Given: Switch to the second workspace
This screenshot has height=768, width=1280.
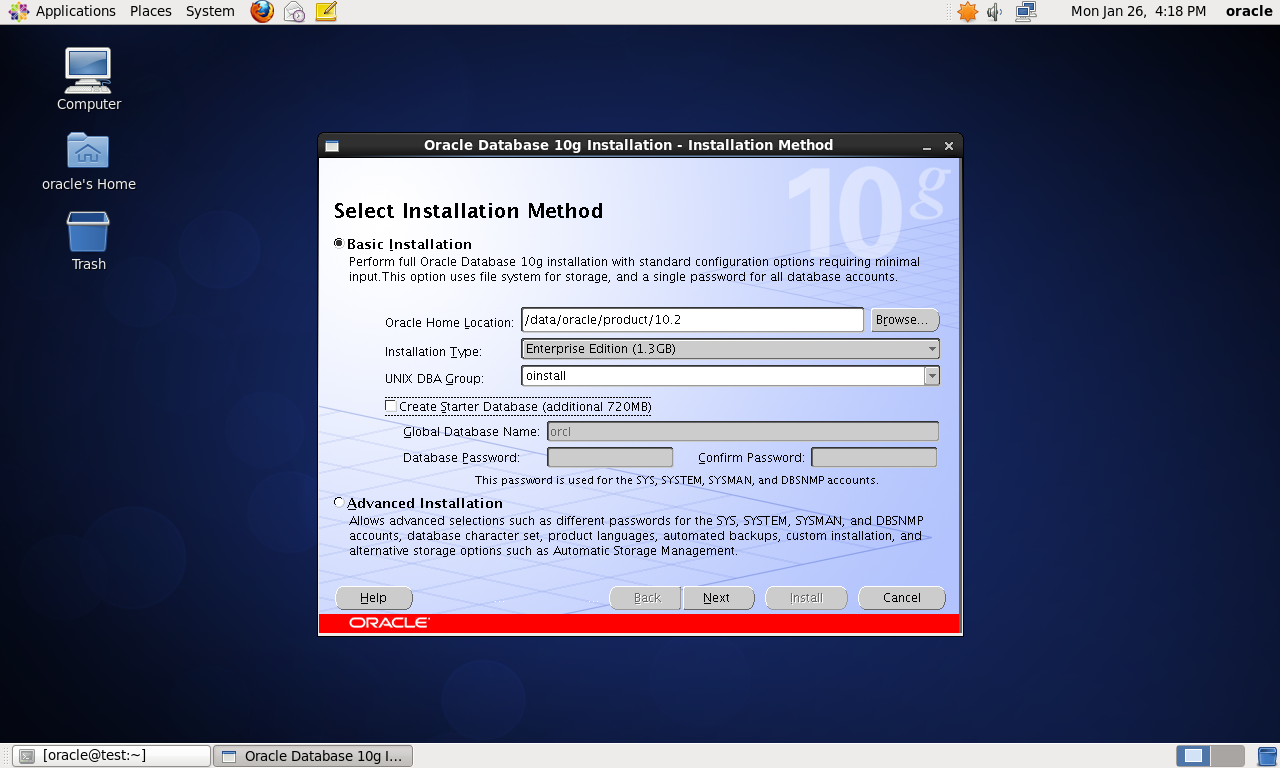Looking at the screenshot, I should [x=1228, y=756].
